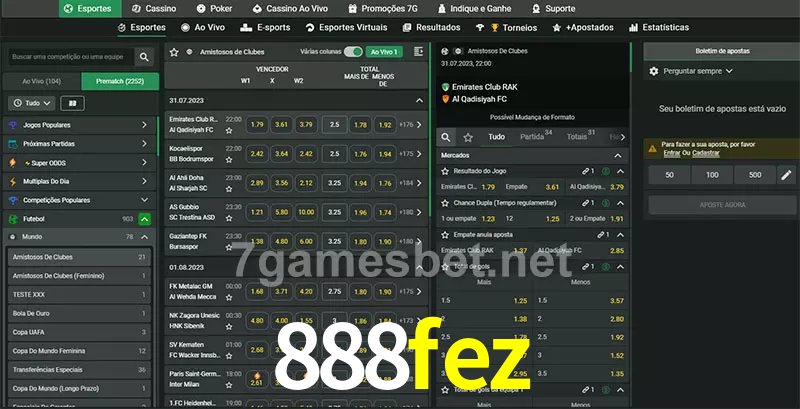Open market search magnifier in match panel

point(446,137)
